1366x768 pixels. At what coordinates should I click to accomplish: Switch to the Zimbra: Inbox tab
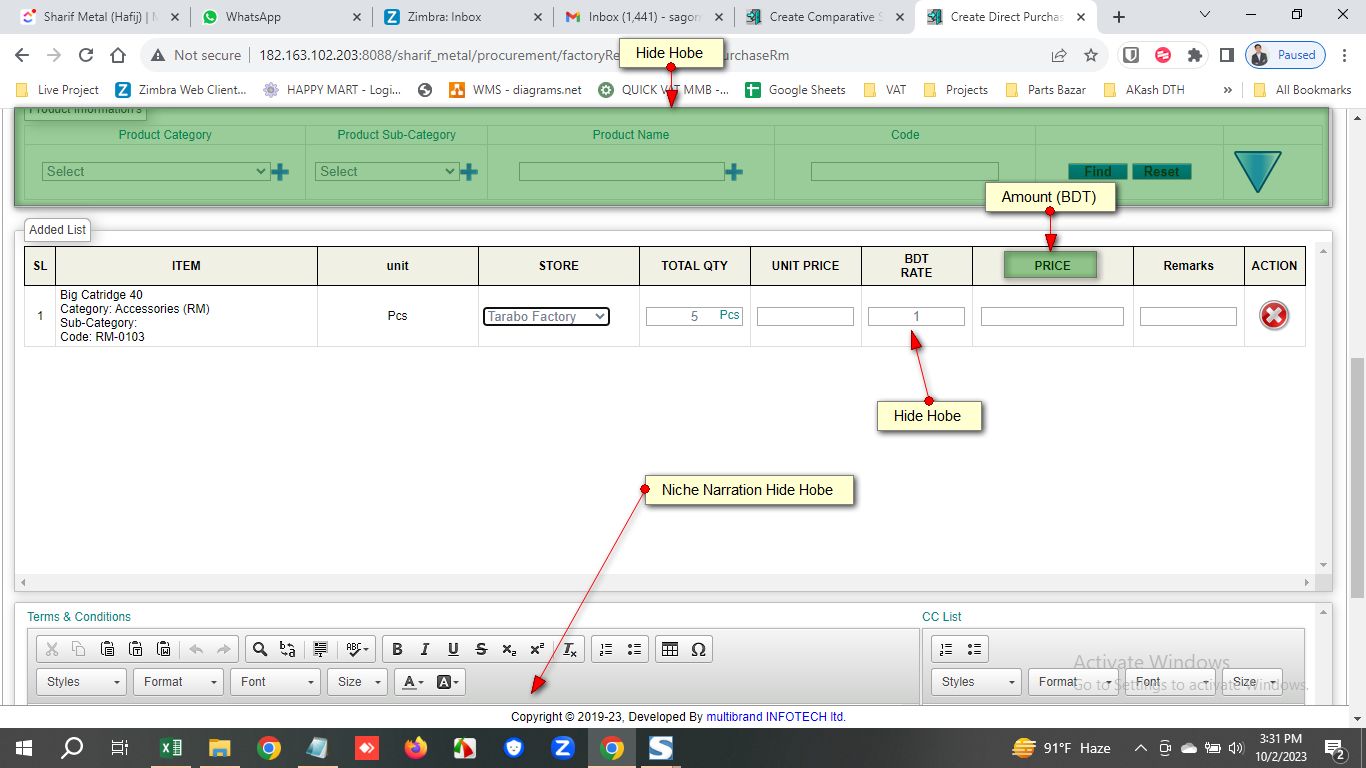tap(462, 17)
